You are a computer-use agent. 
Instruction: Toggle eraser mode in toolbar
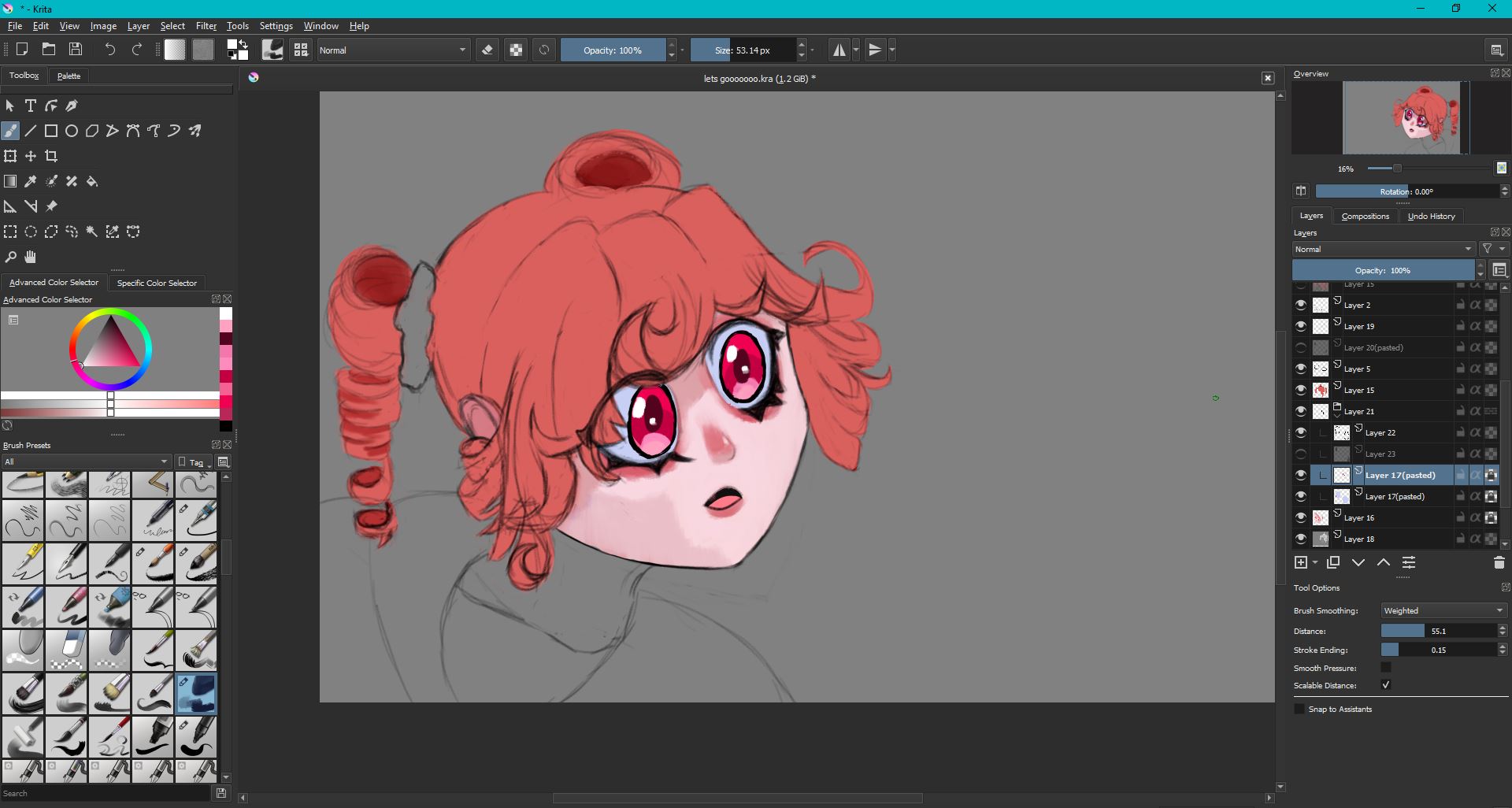(487, 50)
